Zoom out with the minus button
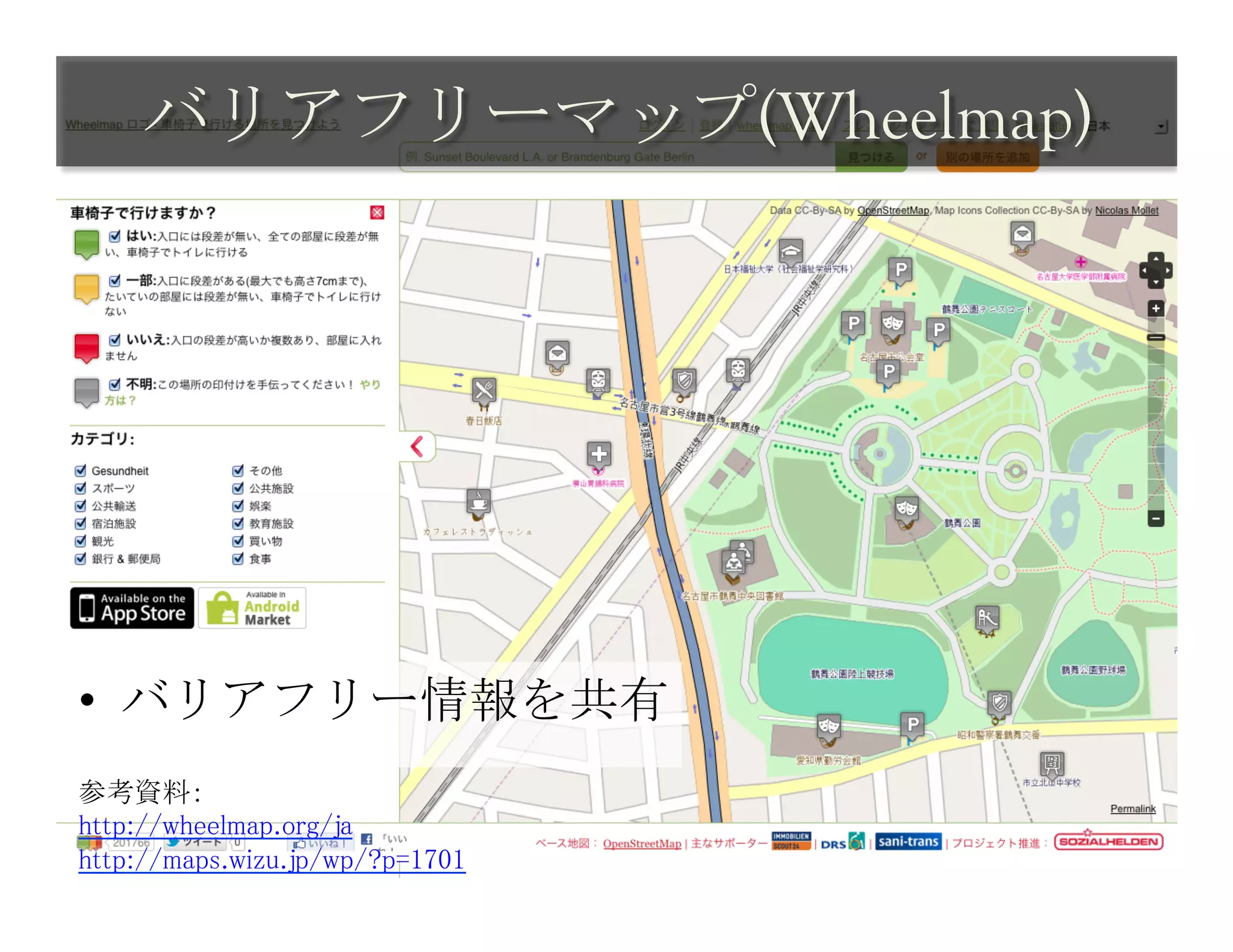The image size is (1233, 952). [x=1156, y=518]
